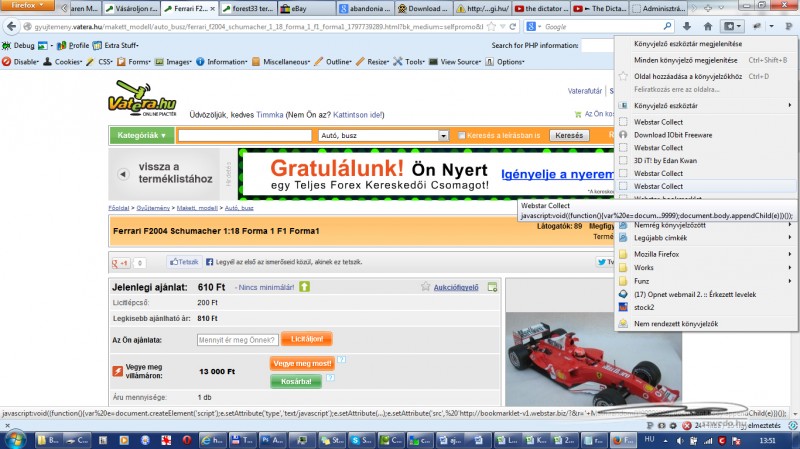The width and height of the screenshot is (800, 449).
Task: Open the Cookies web developer menu
Action: 62,62
